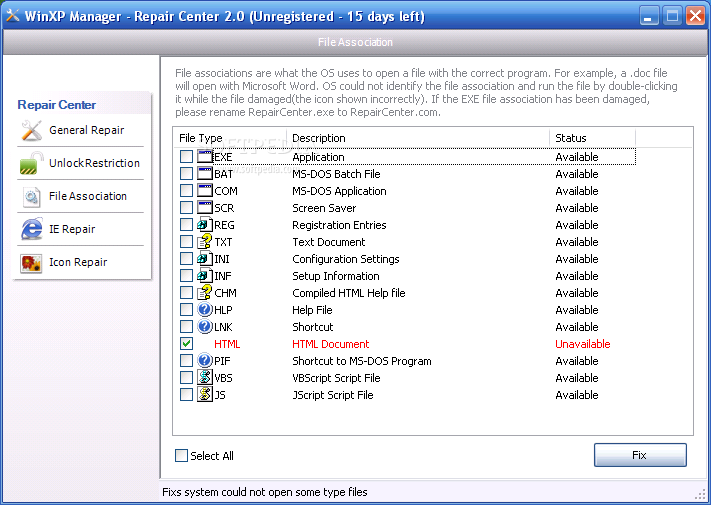Click the Icon Repair picture icon
Viewport: 711px width, 505px height.
click(31, 262)
